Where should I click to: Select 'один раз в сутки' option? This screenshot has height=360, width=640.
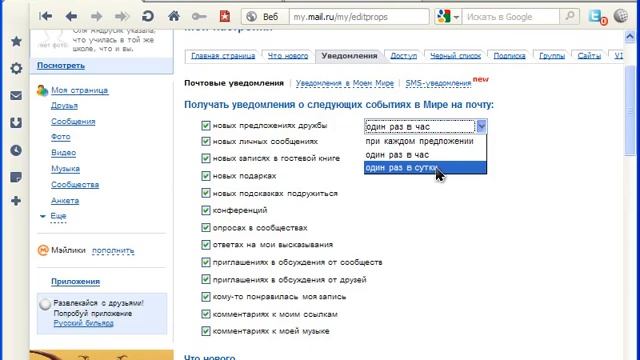pyautogui.click(x=425, y=168)
